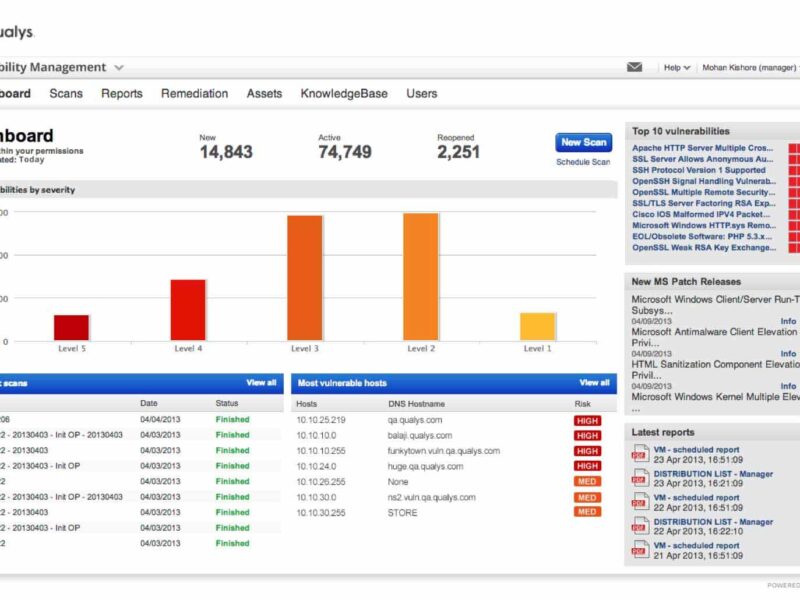Click the Active count 74,749
800x600 pixels.
tap(345, 152)
